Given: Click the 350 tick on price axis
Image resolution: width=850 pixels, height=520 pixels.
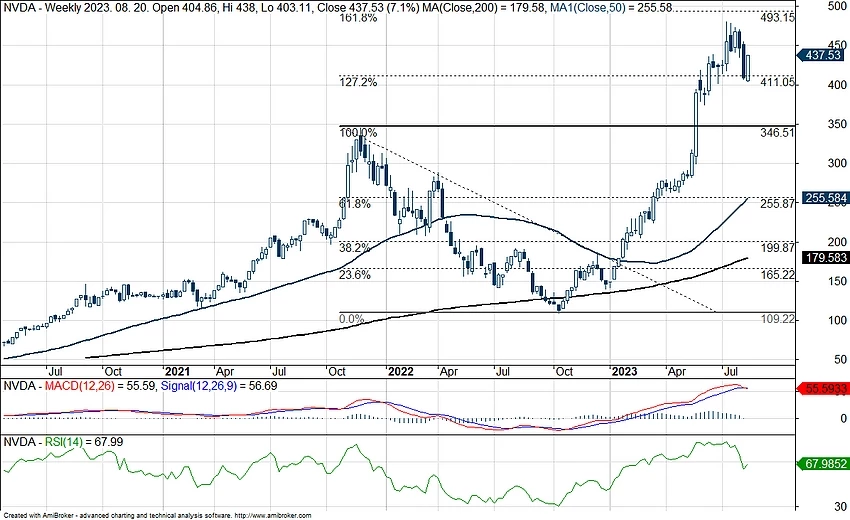Looking at the screenshot, I should pyautogui.click(x=837, y=124).
